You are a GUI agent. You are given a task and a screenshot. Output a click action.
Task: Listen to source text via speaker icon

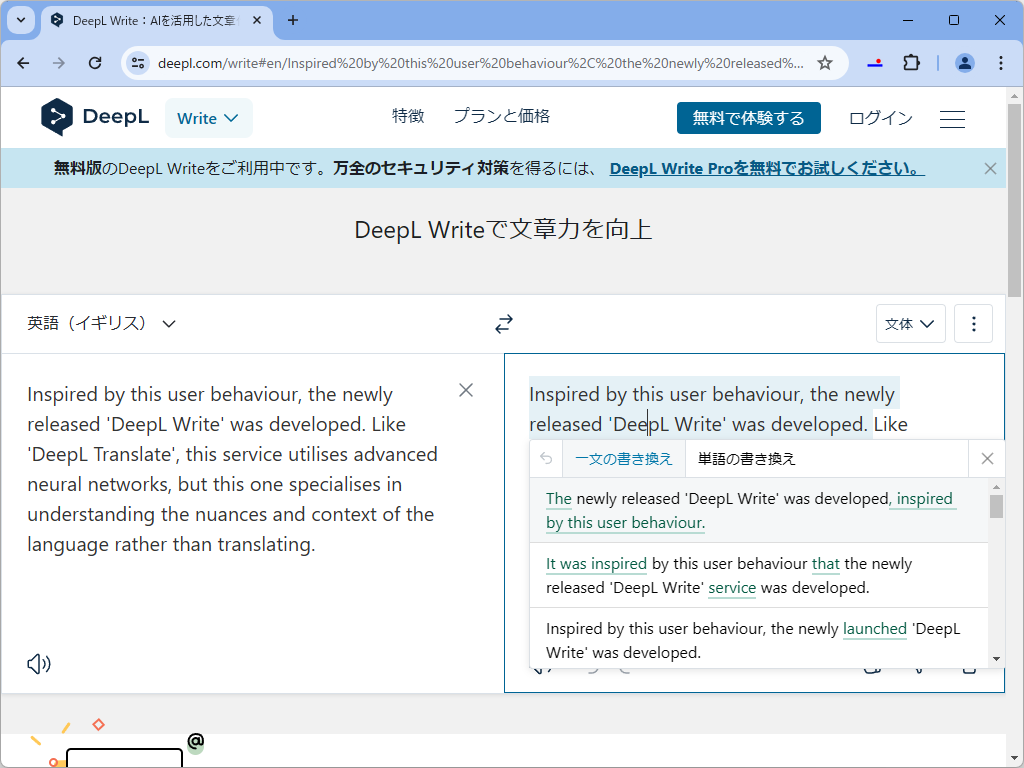click(x=38, y=663)
